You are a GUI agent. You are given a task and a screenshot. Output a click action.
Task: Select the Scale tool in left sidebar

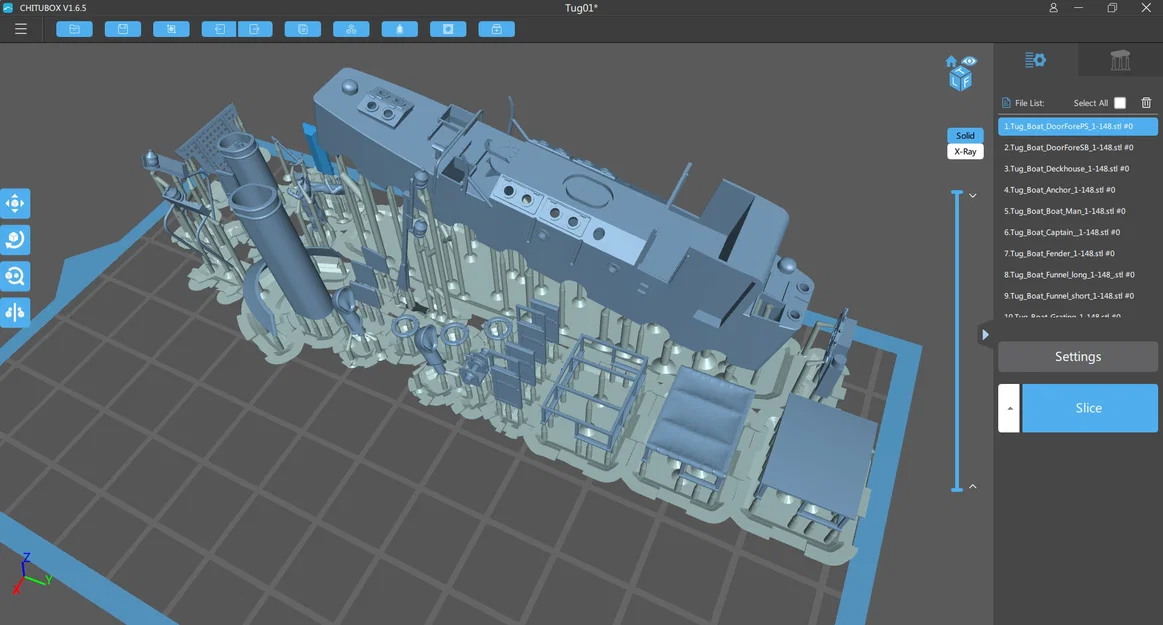point(15,276)
